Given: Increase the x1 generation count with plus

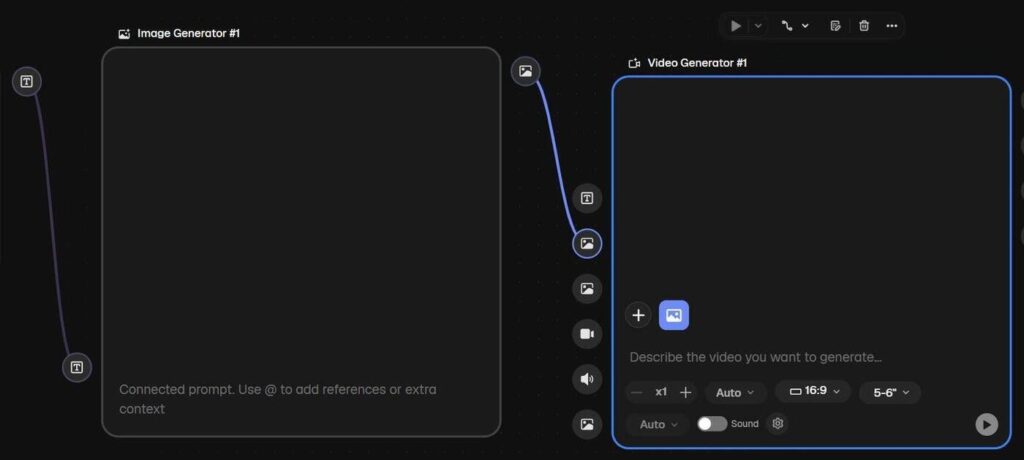Looking at the screenshot, I should (686, 393).
